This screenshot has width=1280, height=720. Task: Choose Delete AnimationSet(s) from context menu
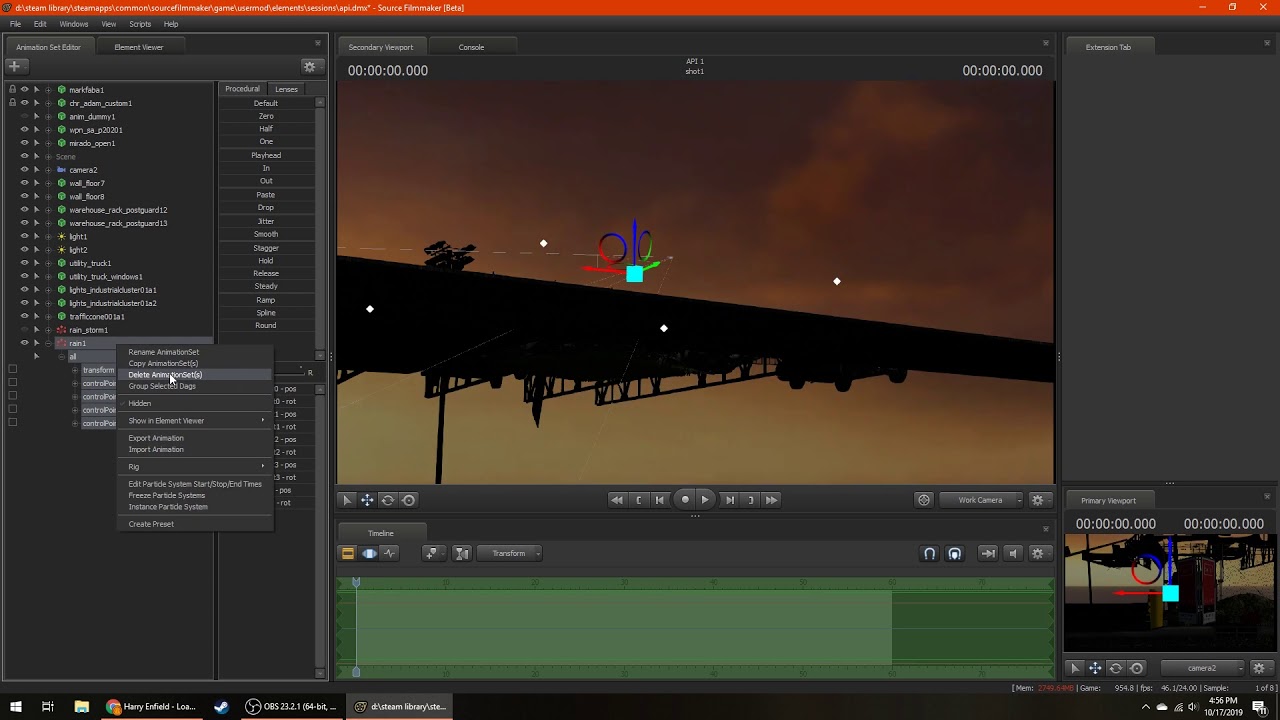tap(194, 375)
